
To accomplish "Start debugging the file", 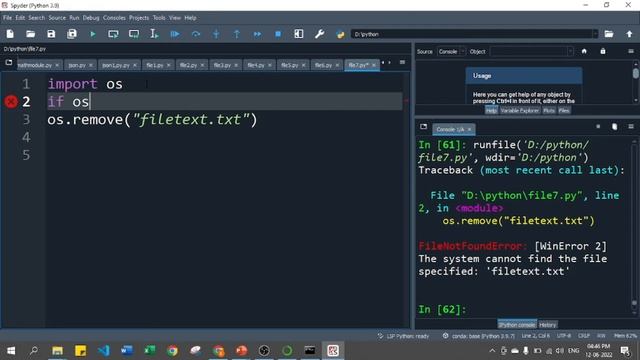I will [175, 34].
